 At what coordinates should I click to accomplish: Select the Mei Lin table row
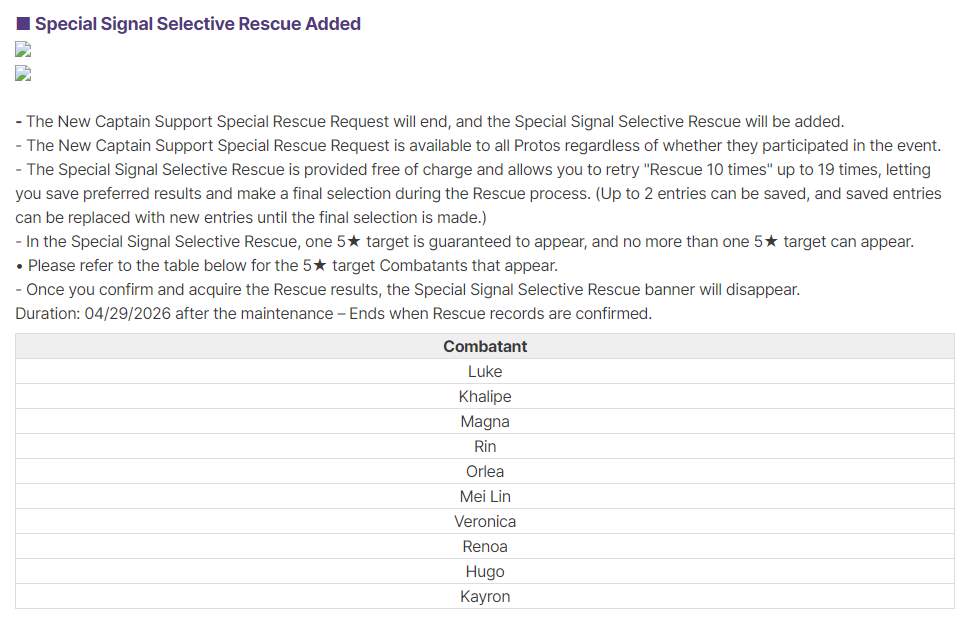(485, 496)
